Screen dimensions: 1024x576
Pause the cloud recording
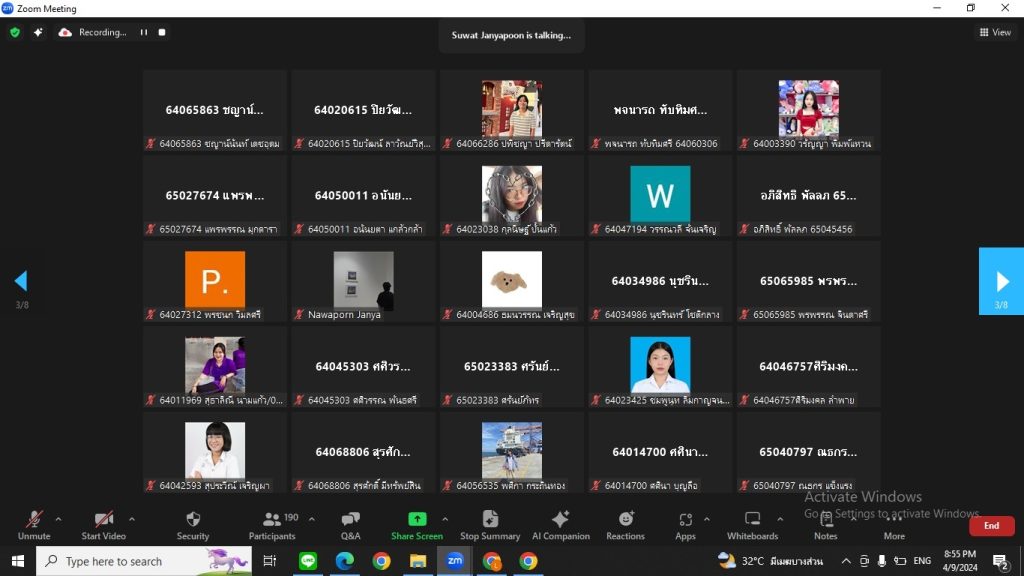pos(144,32)
